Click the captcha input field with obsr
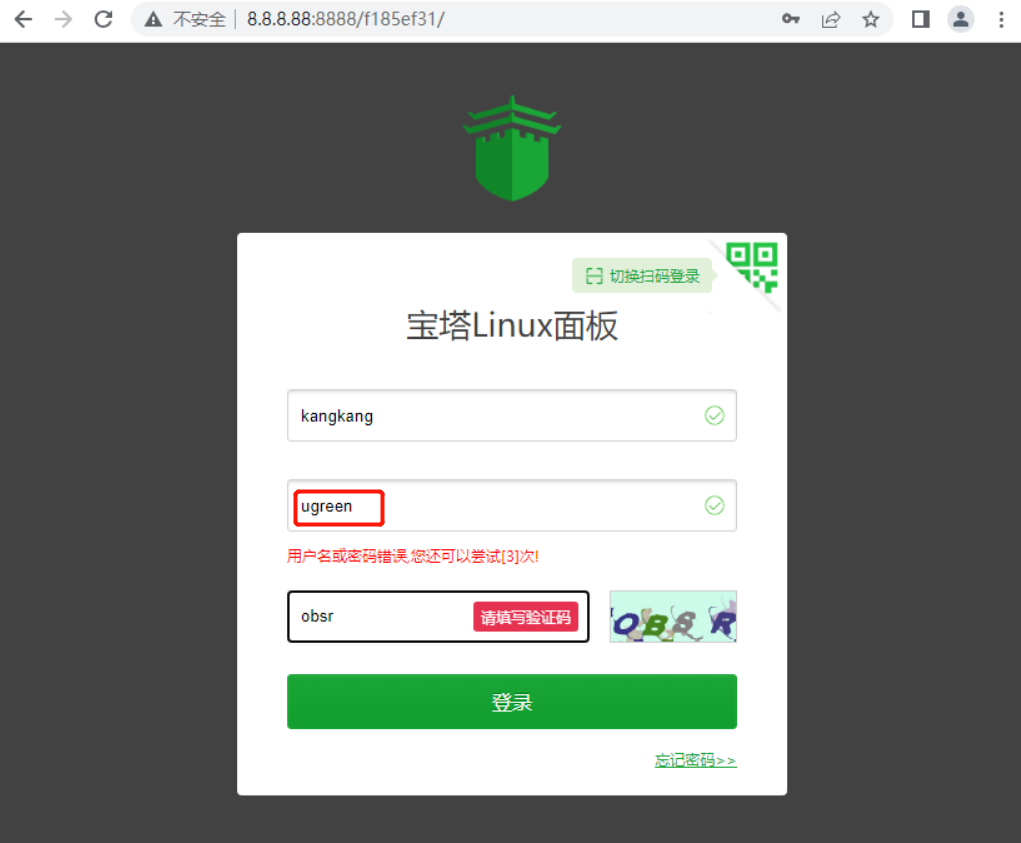The image size is (1021, 843). point(438,616)
